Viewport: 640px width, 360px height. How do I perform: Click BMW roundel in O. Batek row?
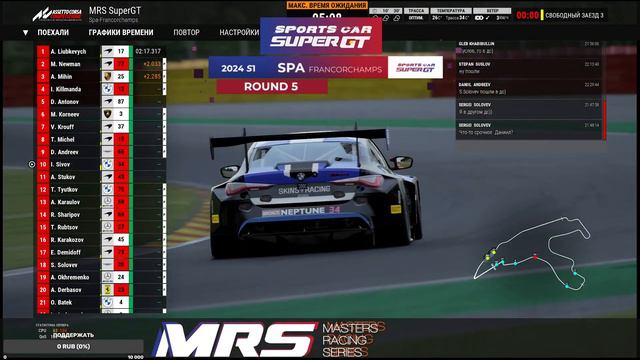point(107,303)
